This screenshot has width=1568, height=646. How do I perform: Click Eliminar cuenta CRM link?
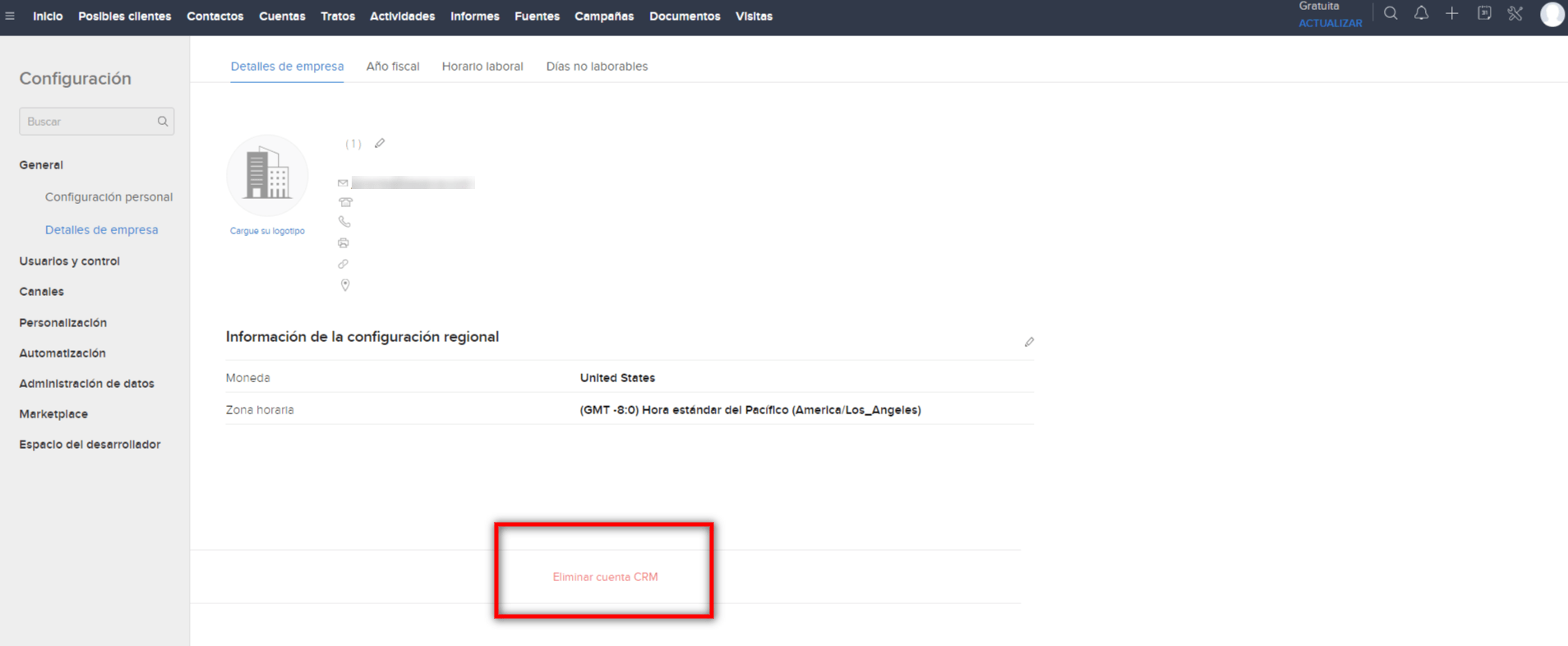click(605, 577)
